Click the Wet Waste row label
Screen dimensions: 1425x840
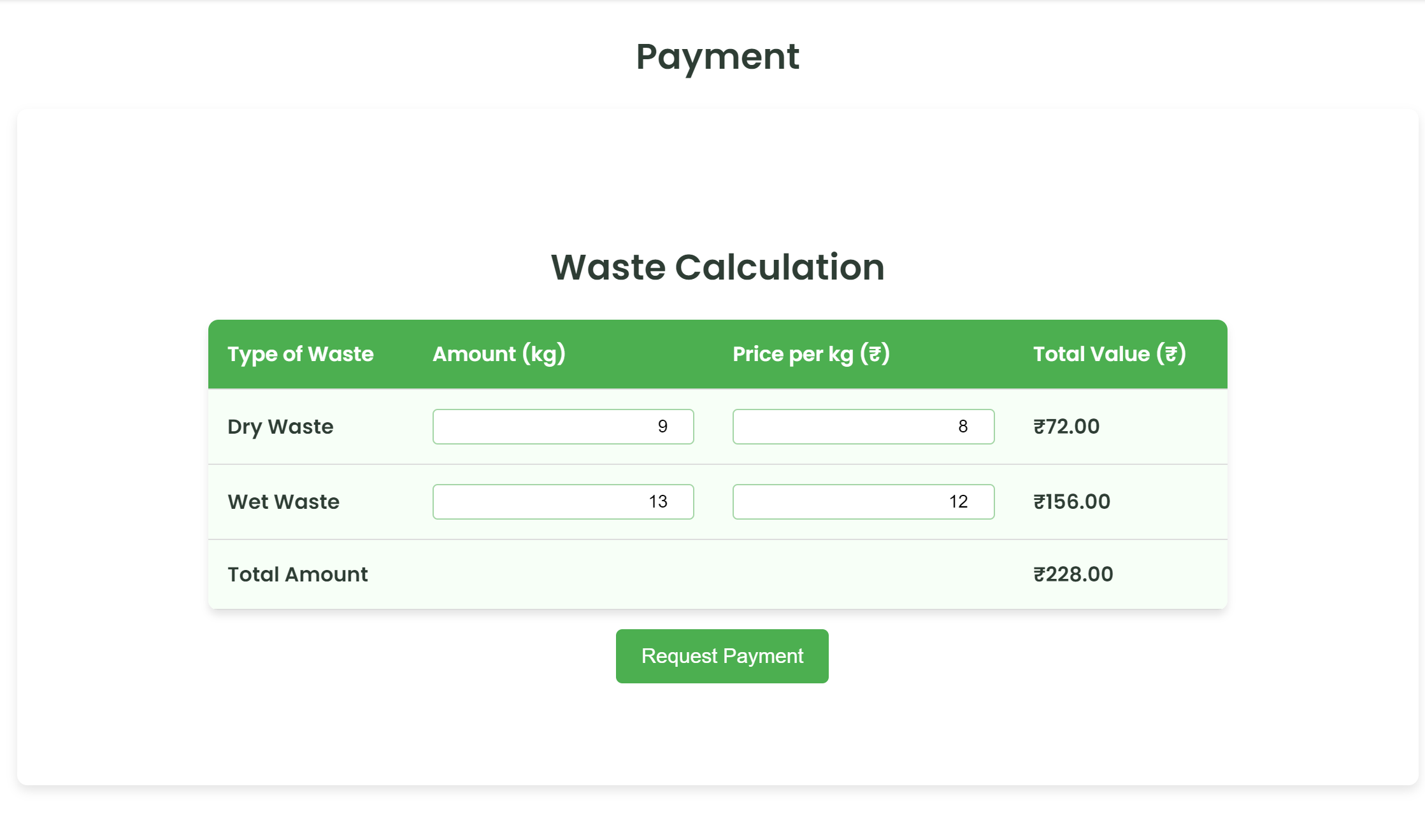(283, 502)
